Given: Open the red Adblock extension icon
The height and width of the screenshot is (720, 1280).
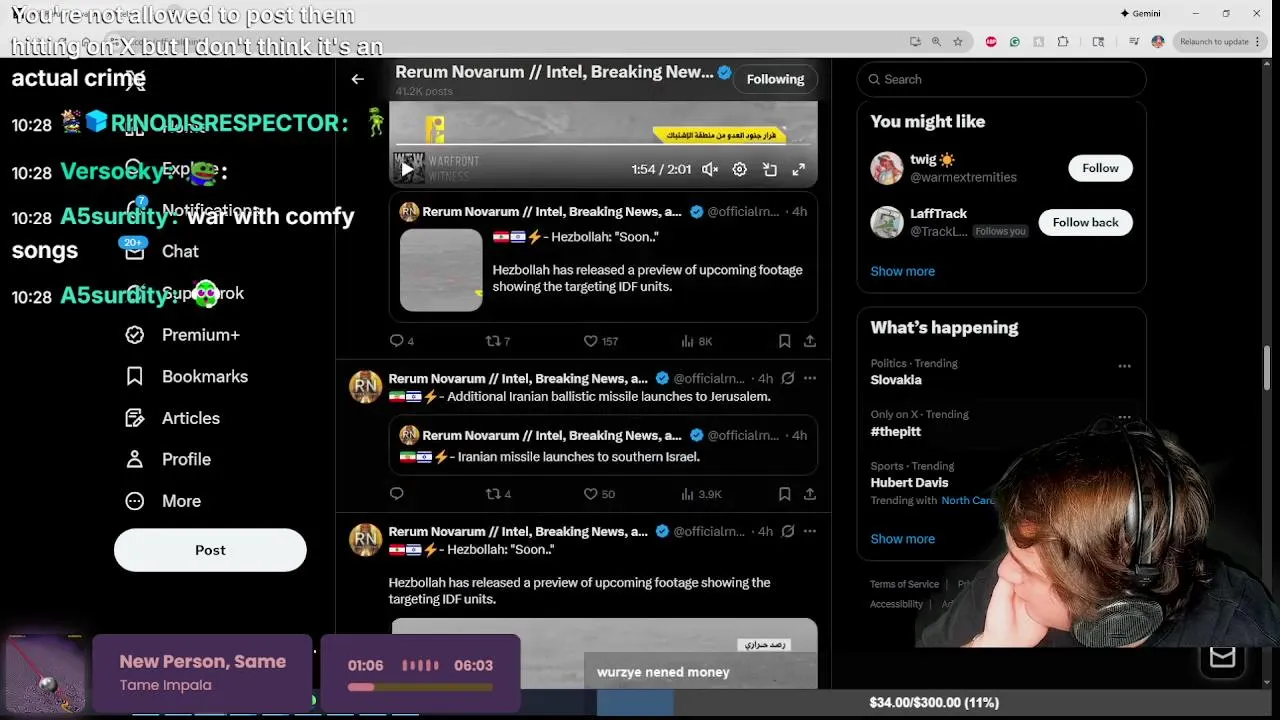Looking at the screenshot, I should tap(991, 41).
